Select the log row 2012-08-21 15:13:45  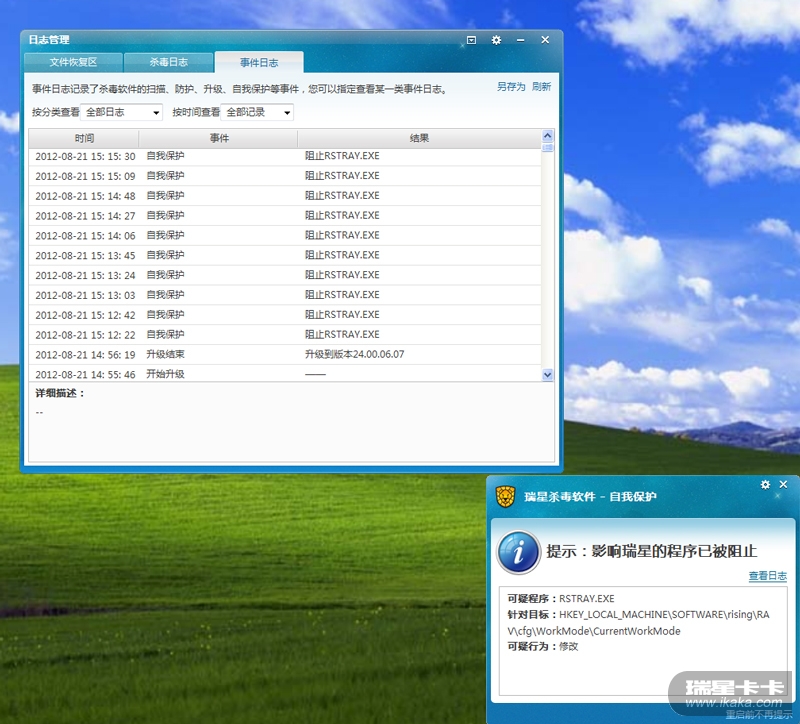[x=285, y=256]
